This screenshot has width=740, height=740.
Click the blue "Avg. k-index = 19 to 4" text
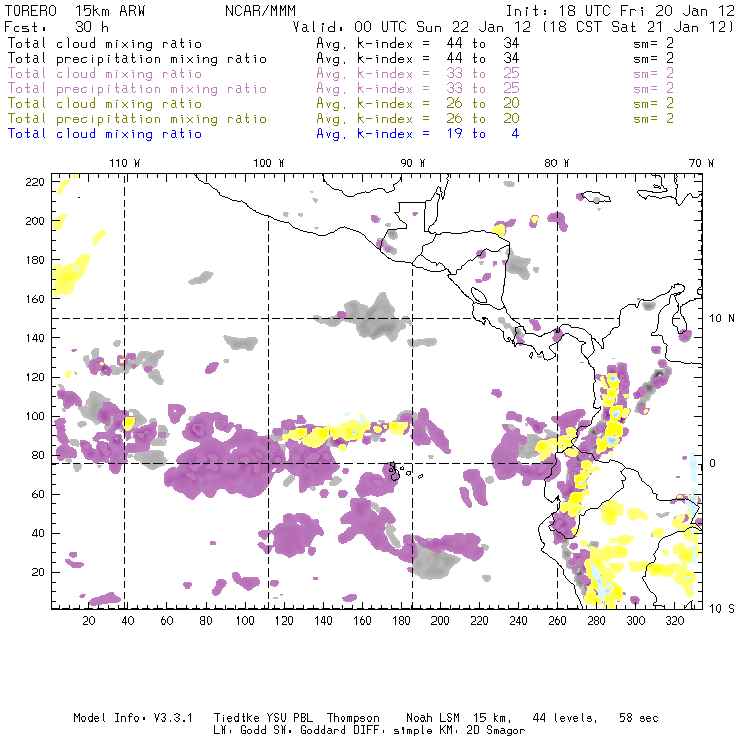[x=418, y=134]
